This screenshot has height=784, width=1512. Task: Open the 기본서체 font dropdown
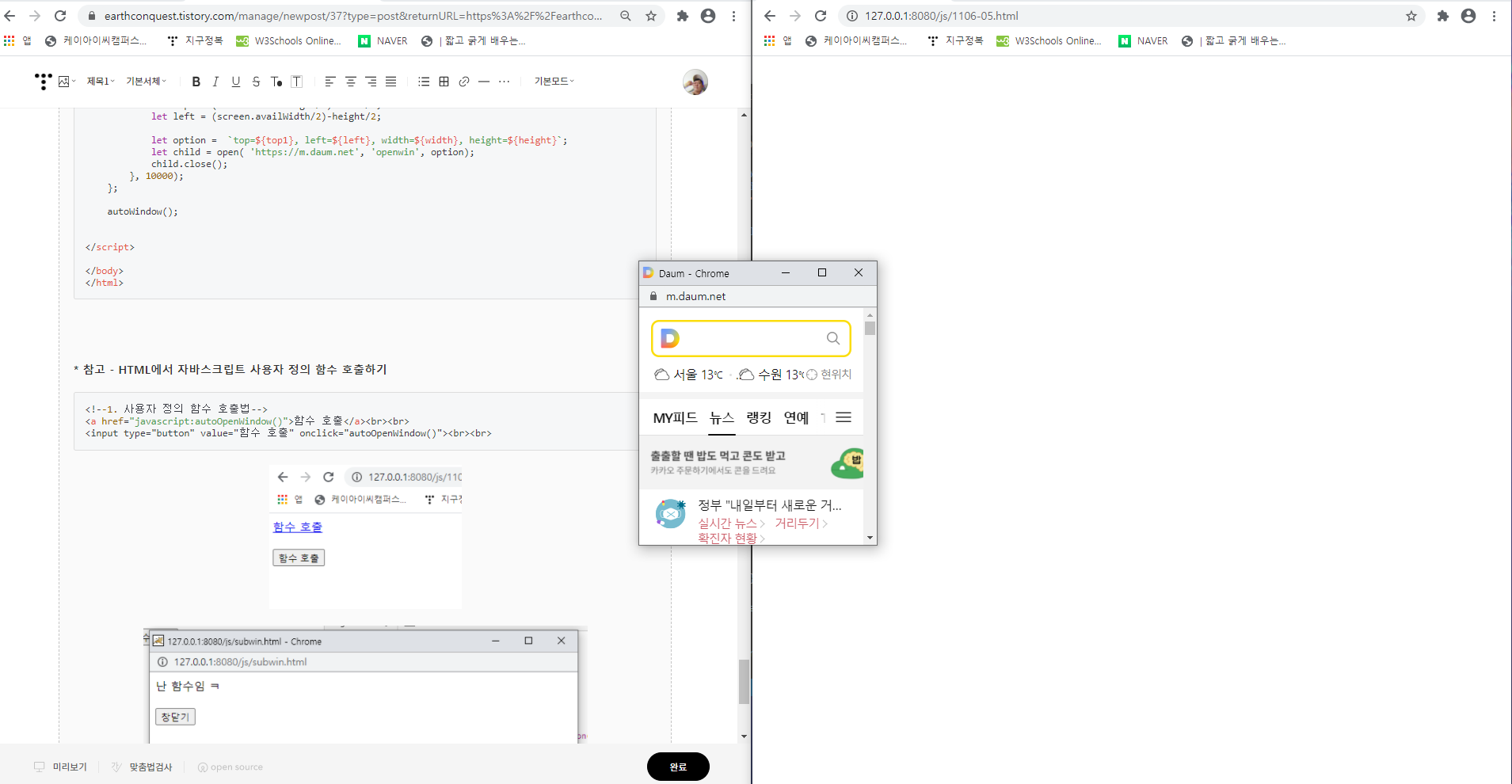coord(147,82)
